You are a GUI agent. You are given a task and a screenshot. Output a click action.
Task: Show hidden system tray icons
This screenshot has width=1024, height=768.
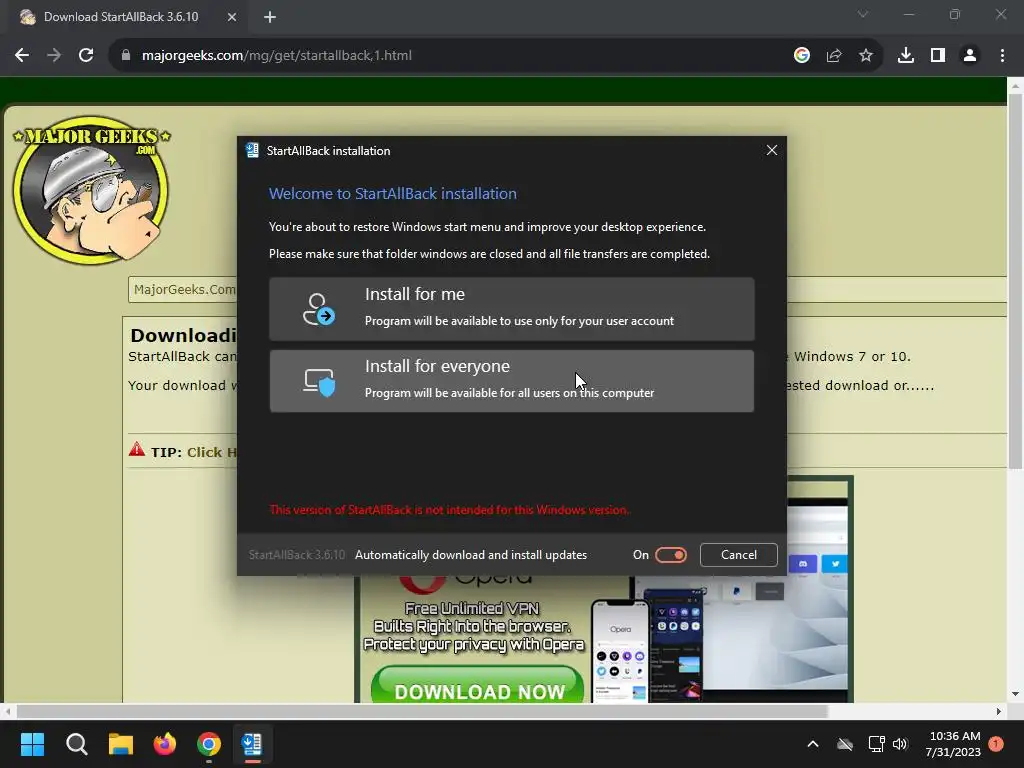(x=813, y=744)
